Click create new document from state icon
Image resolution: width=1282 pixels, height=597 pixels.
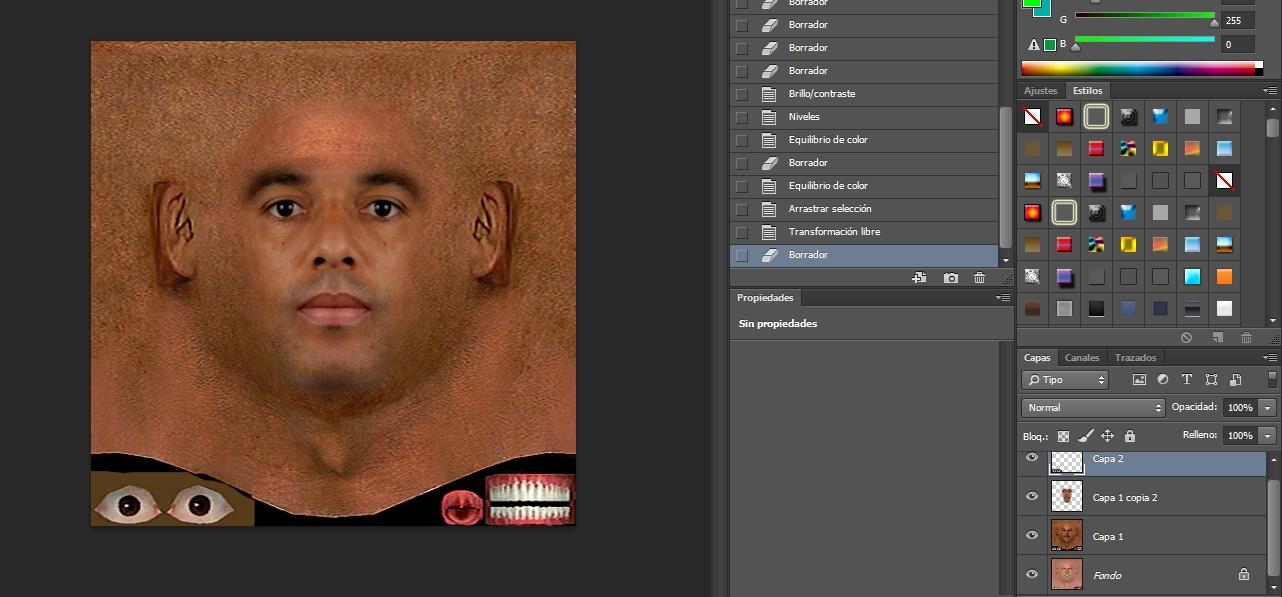pos(919,278)
